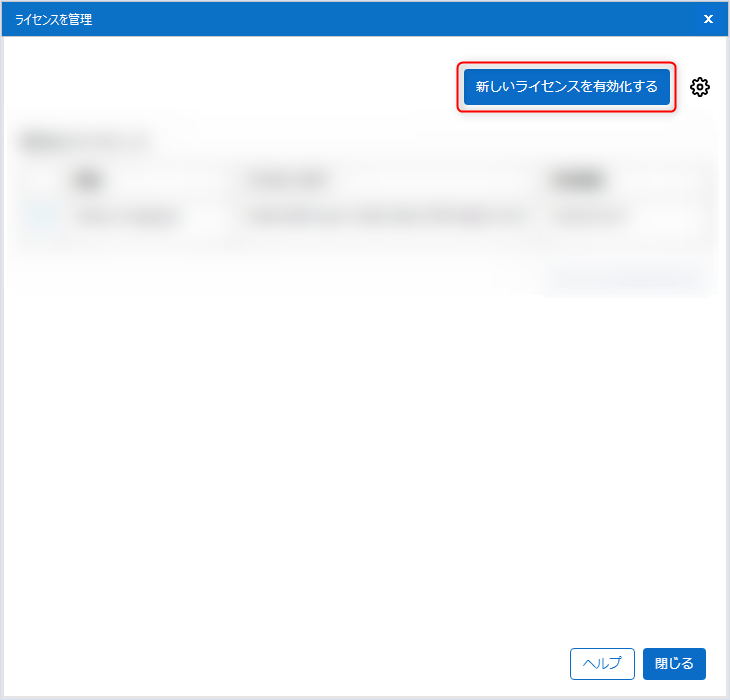The image size is (730, 700).
Task: Click the ヘルプ button
Action: click(x=602, y=663)
